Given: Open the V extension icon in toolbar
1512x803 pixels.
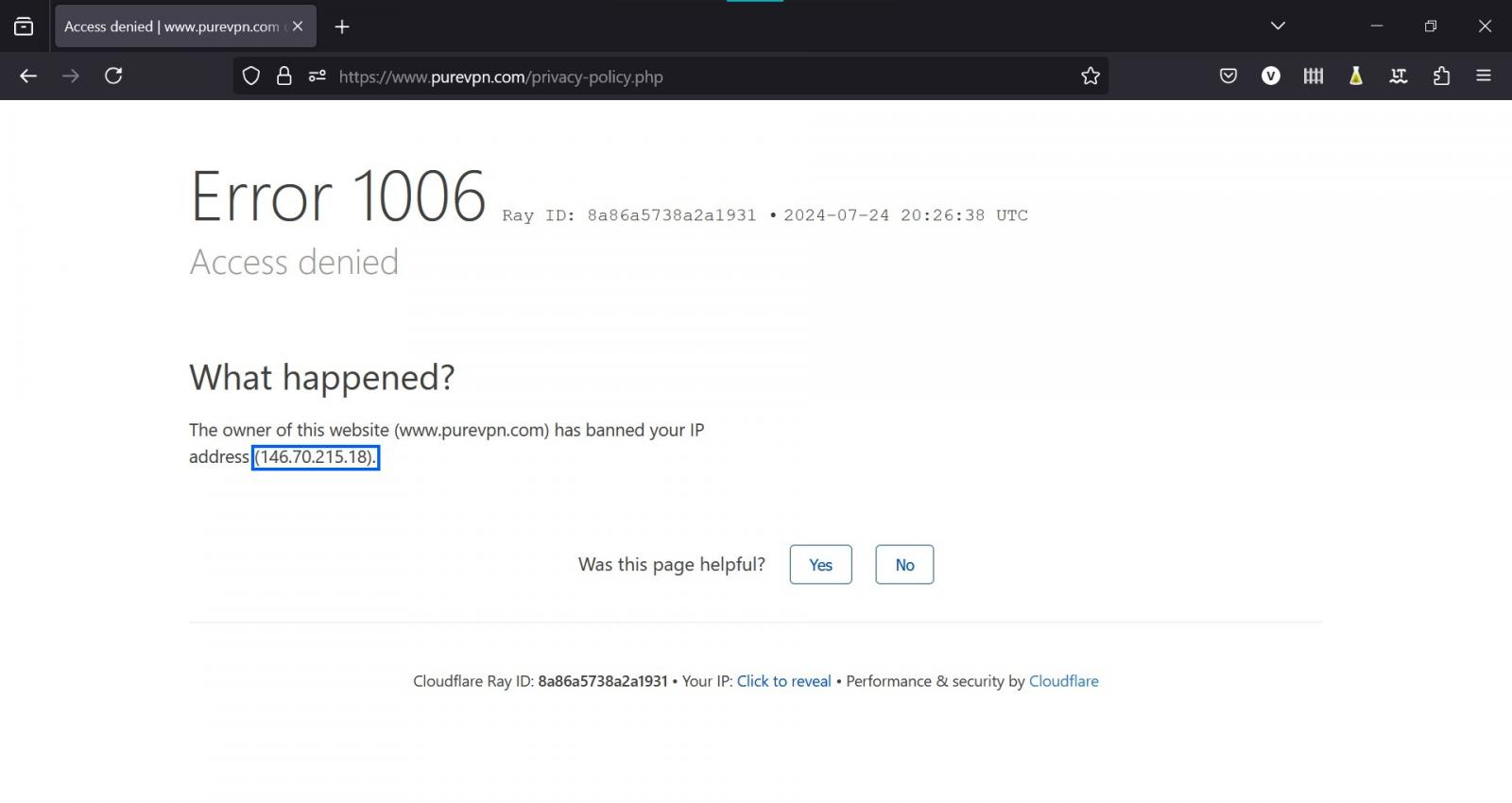Looking at the screenshot, I should click(x=1270, y=77).
